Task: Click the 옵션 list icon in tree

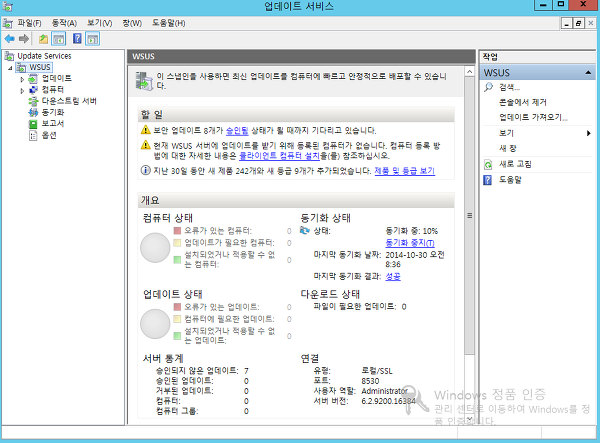Action: 33,135
